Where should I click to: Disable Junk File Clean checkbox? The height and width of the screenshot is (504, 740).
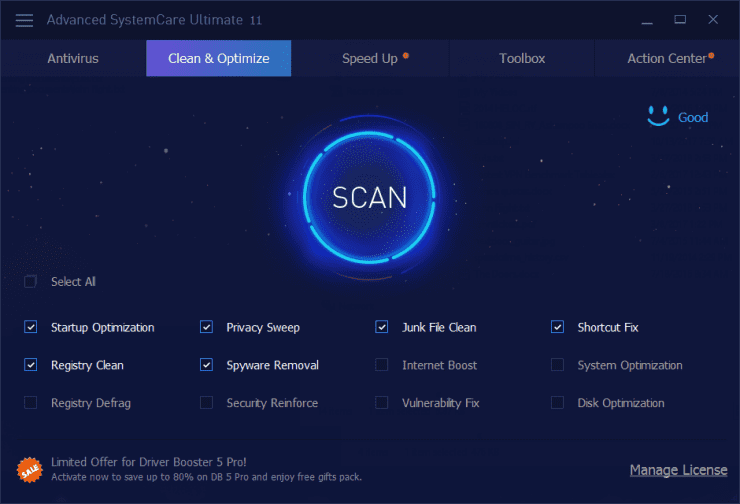(x=382, y=327)
